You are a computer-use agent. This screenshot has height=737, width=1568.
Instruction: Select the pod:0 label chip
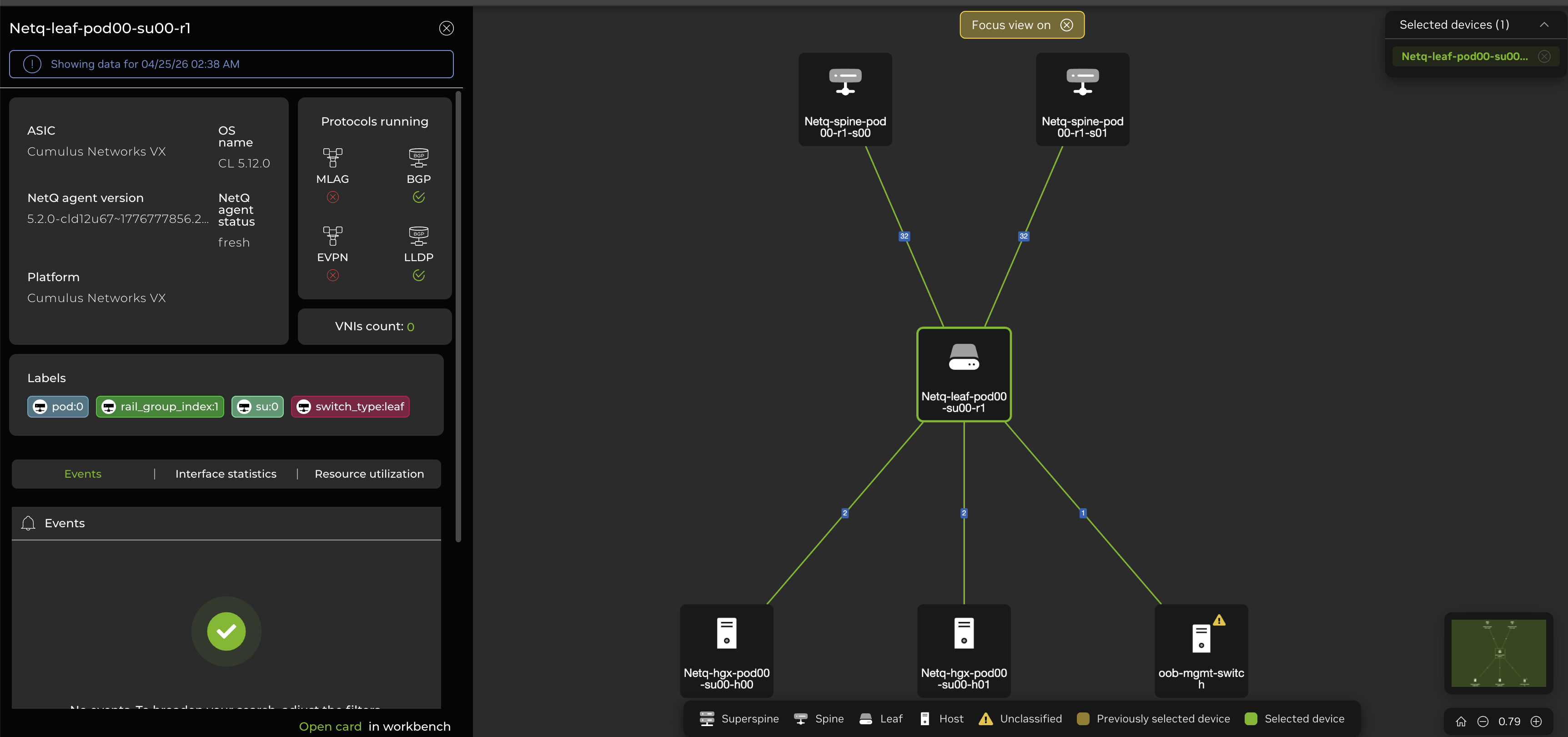[x=58, y=406]
